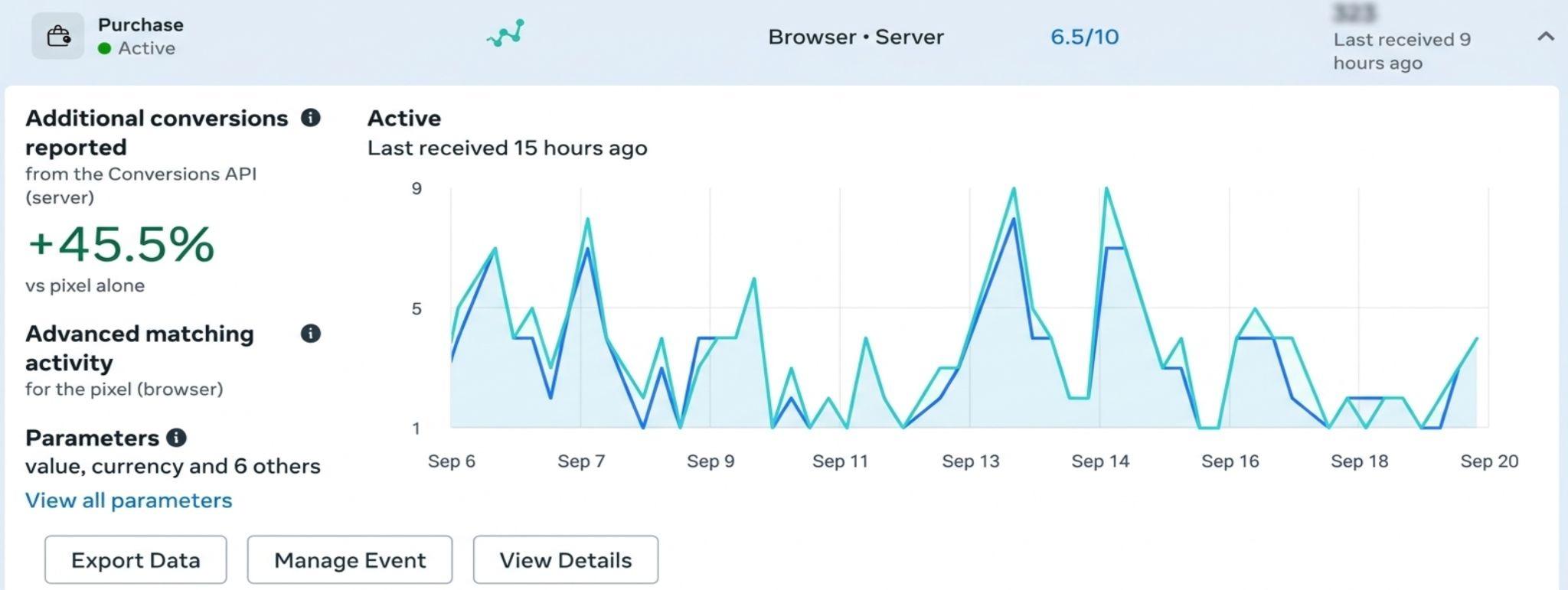Screen dimensions: 1568x590
Task: Click the View Details button
Action: pos(566,560)
